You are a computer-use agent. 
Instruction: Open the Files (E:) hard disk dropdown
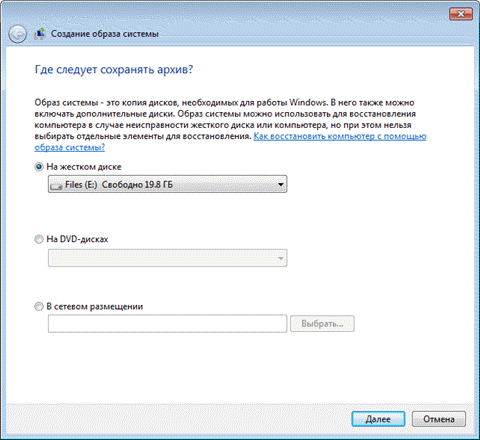[167, 184]
